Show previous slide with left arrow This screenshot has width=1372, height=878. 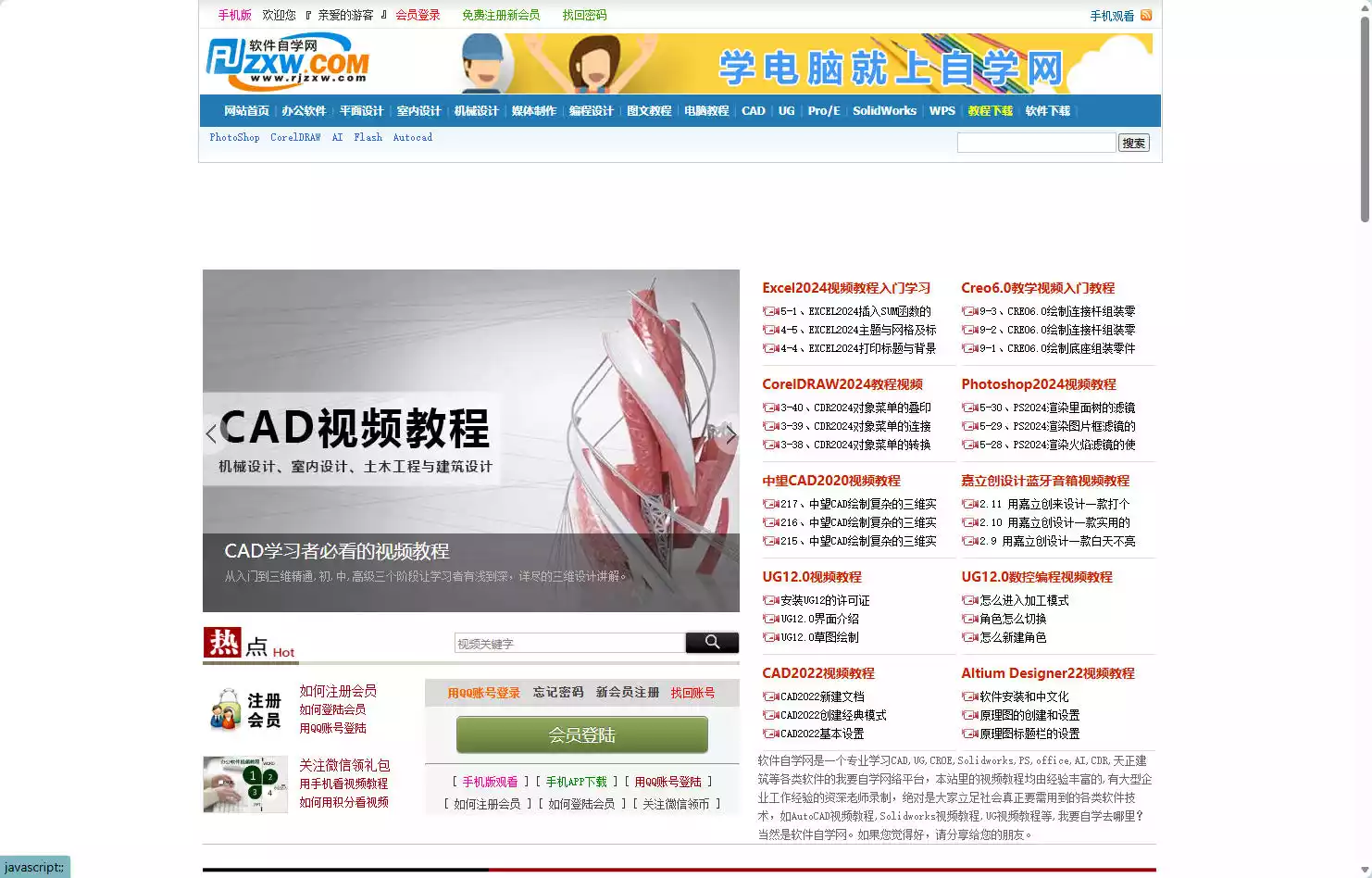pos(211,433)
